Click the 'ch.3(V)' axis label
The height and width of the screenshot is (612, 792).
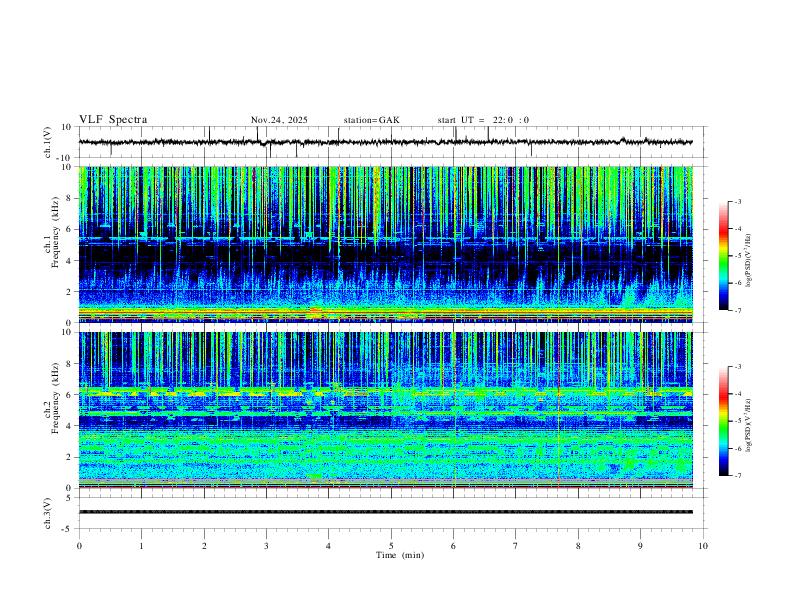(48, 514)
